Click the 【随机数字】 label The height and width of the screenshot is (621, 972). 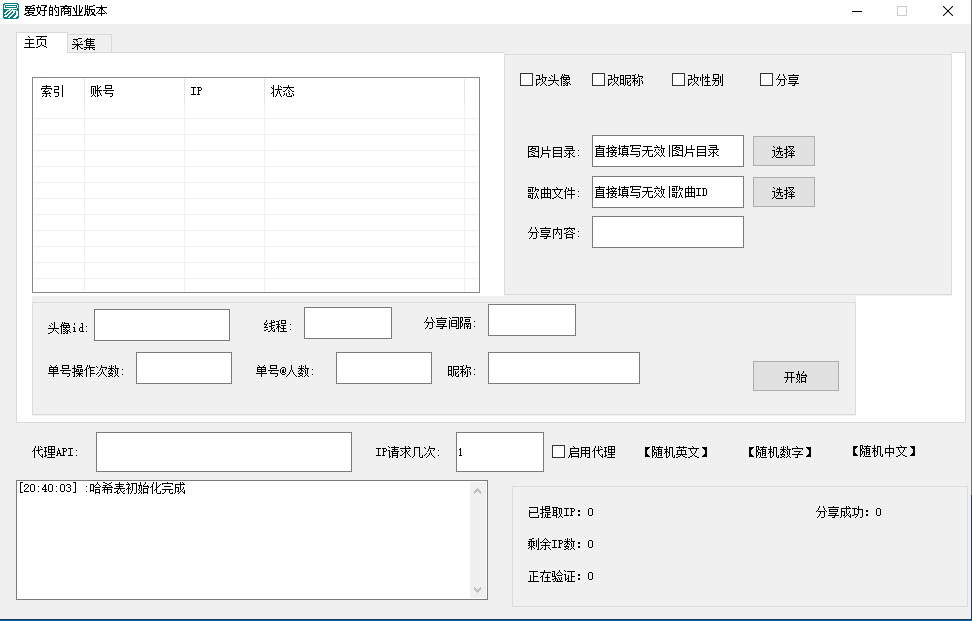[x=780, y=452]
